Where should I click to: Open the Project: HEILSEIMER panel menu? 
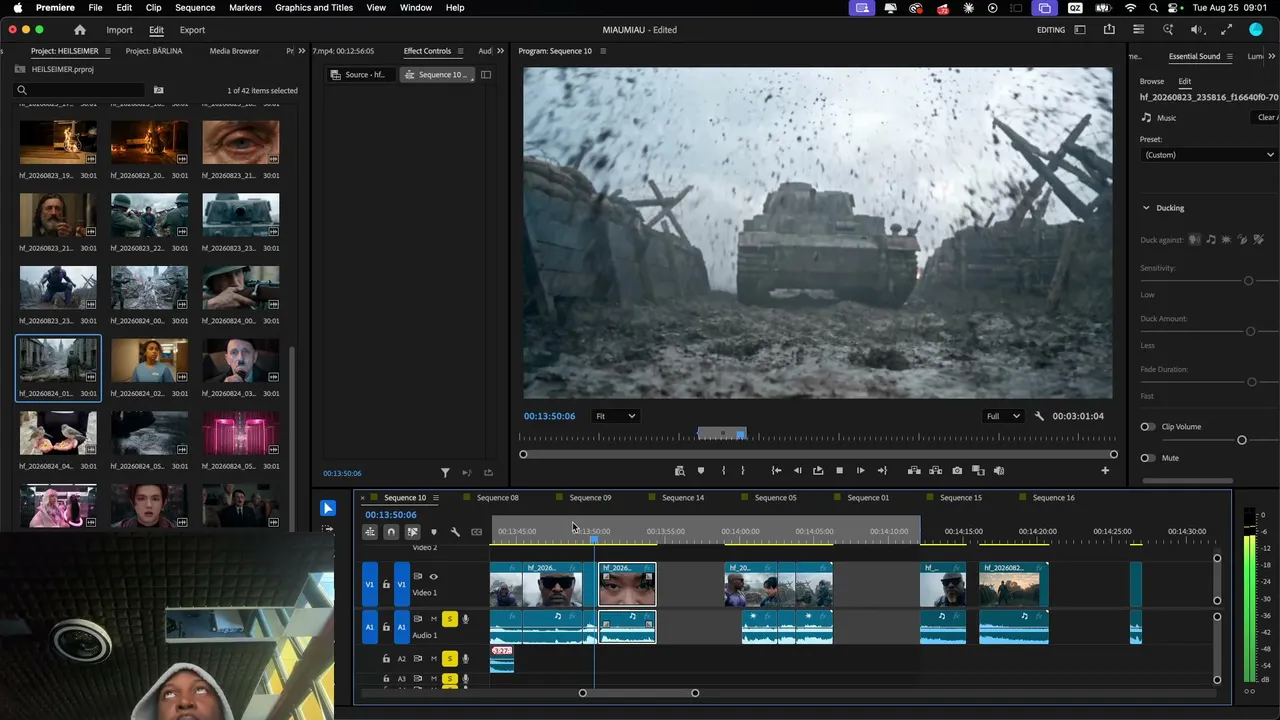(108, 51)
